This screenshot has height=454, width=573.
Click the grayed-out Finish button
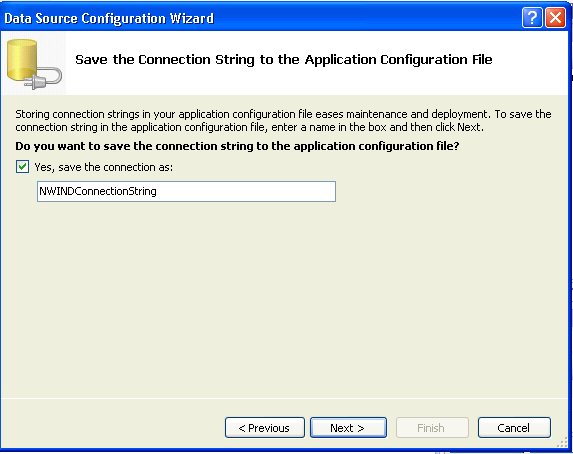(x=432, y=428)
